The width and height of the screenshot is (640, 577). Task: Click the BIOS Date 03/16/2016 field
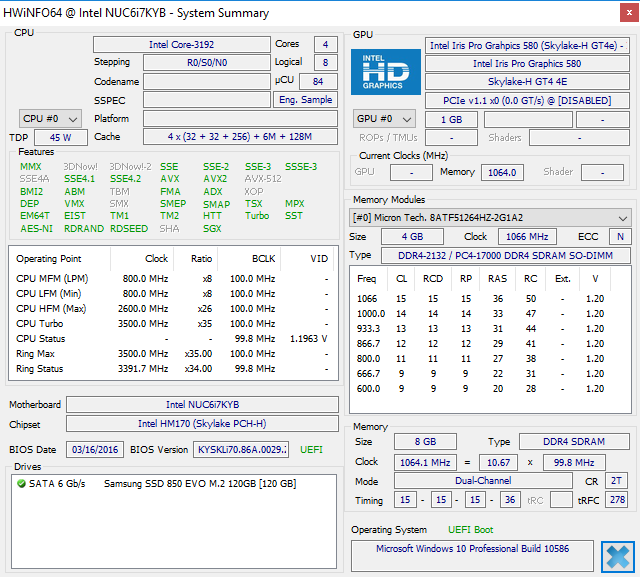pyautogui.click(x=95, y=450)
